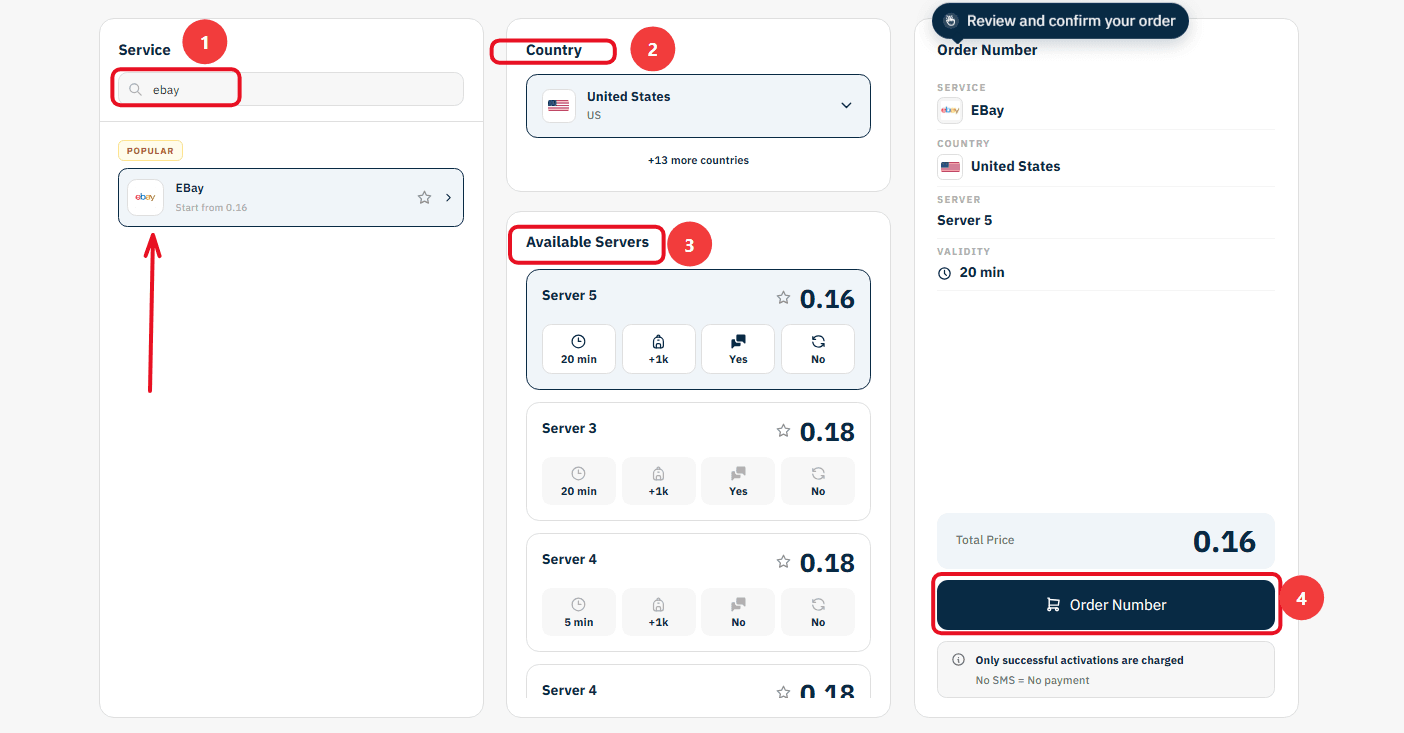Click Server 4 clock 5 min tile
The image size is (1404, 733).
coord(579,612)
